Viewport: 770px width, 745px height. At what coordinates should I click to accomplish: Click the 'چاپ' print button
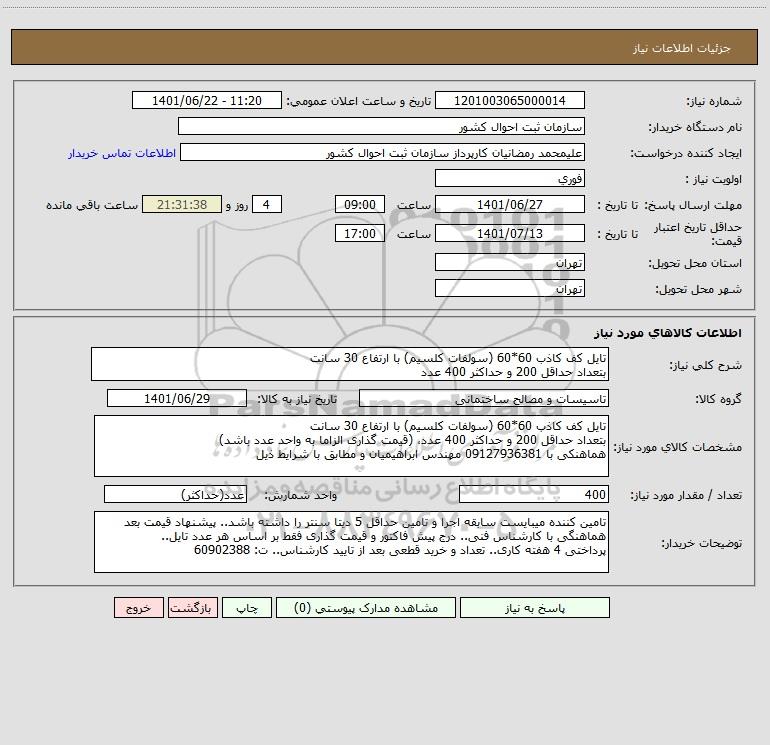pos(247,608)
